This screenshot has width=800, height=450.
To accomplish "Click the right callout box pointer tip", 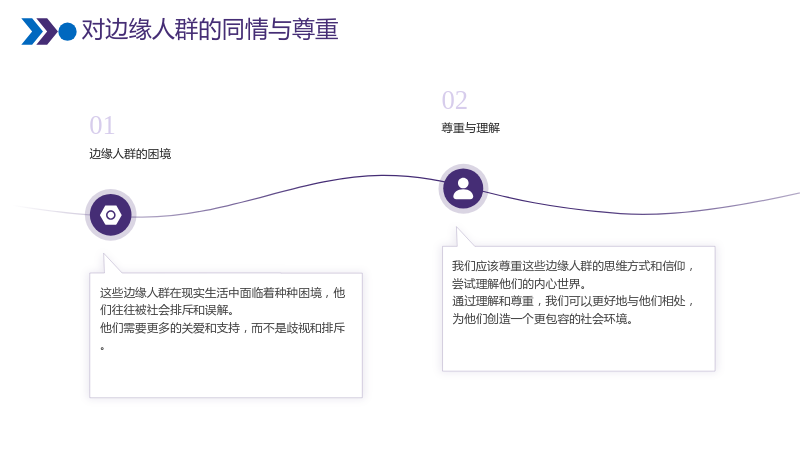I will (x=457, y=228).
